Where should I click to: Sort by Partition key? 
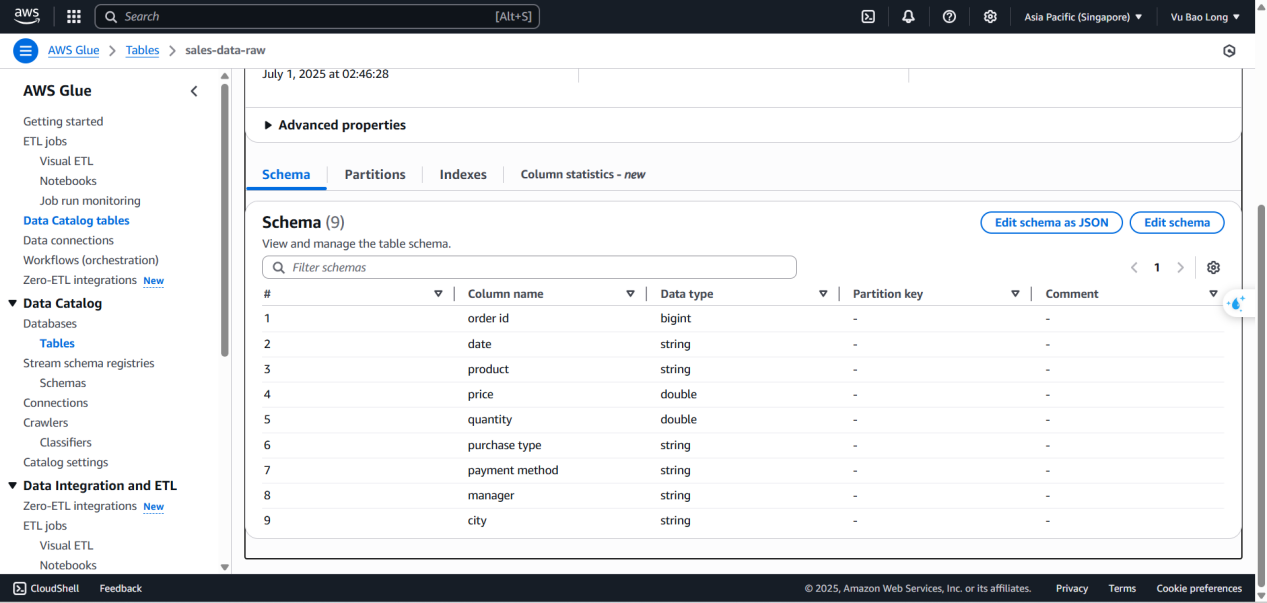pyautogui.click(x=1015, y=294)
